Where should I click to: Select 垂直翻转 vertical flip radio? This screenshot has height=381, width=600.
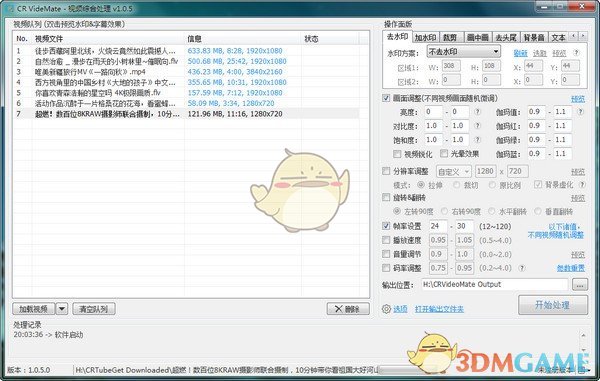538,211
